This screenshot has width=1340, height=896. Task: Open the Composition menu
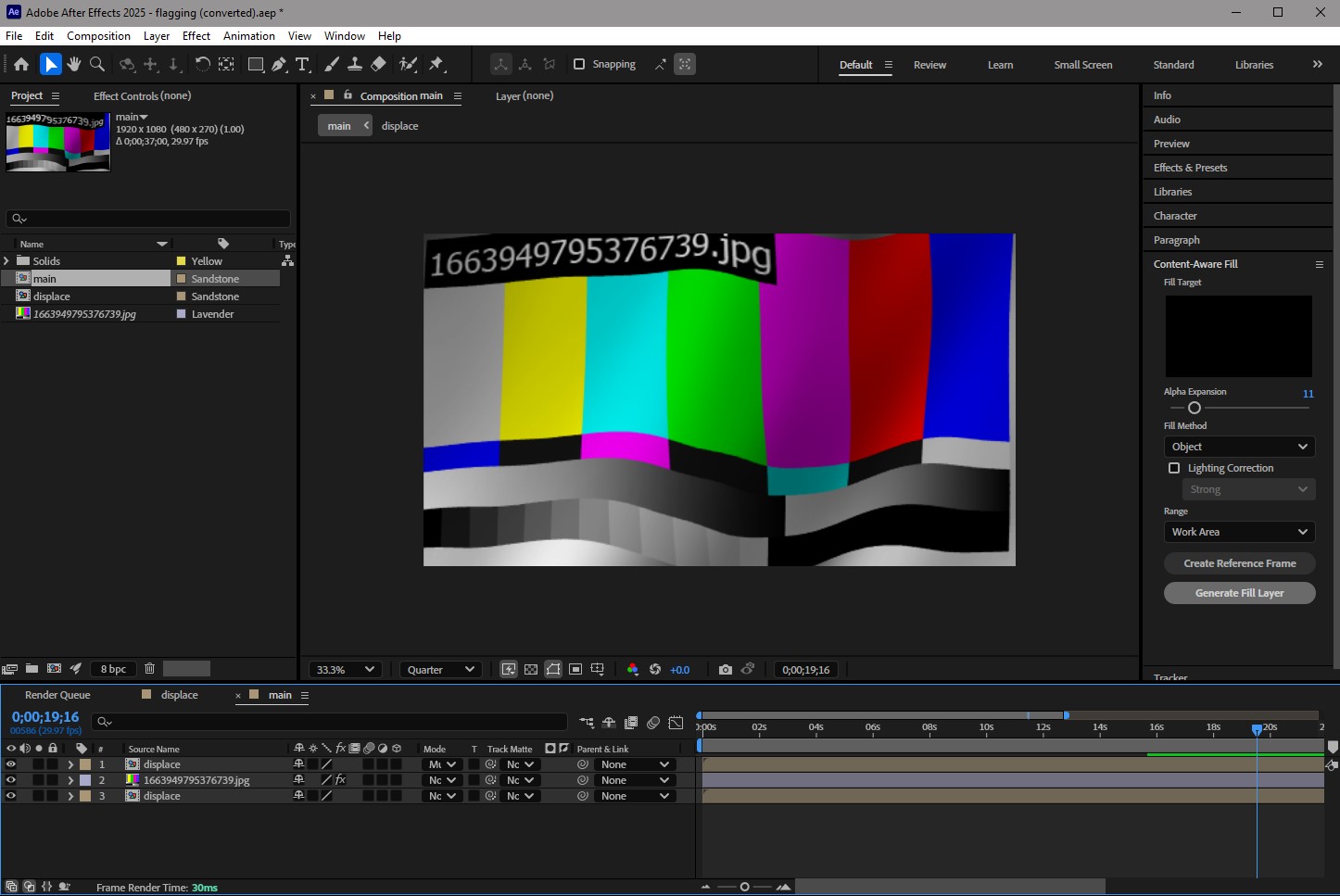click(x=98, y=36)
